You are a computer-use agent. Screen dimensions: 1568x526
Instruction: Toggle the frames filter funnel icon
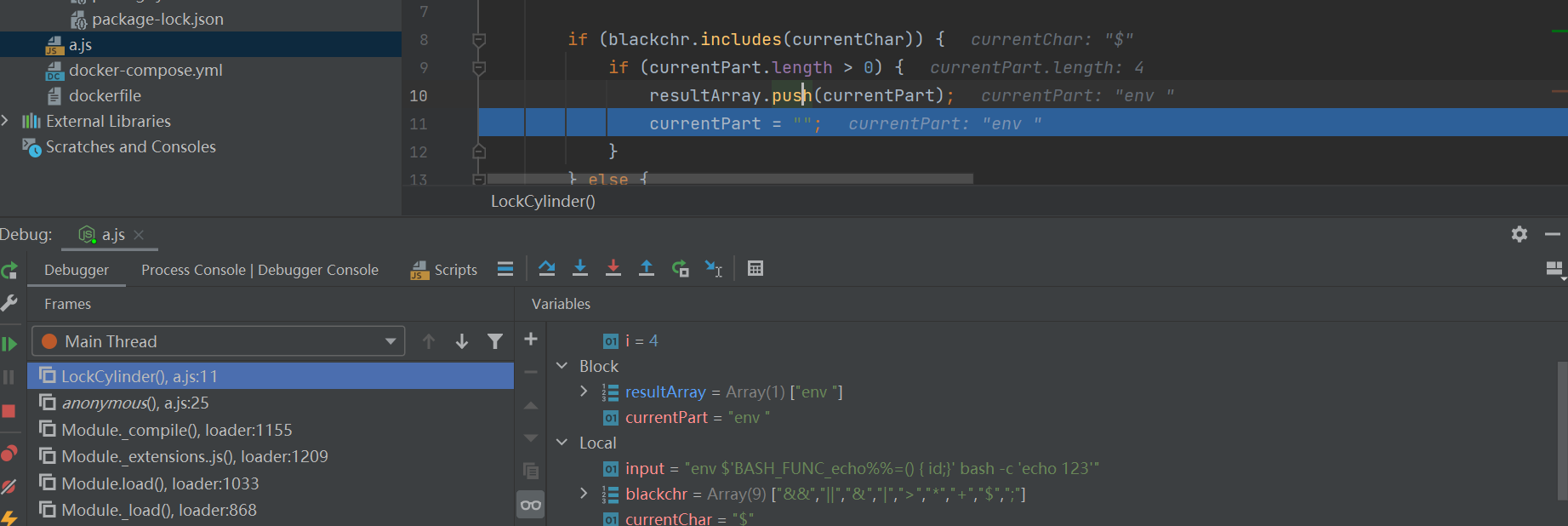coord(494,341)
